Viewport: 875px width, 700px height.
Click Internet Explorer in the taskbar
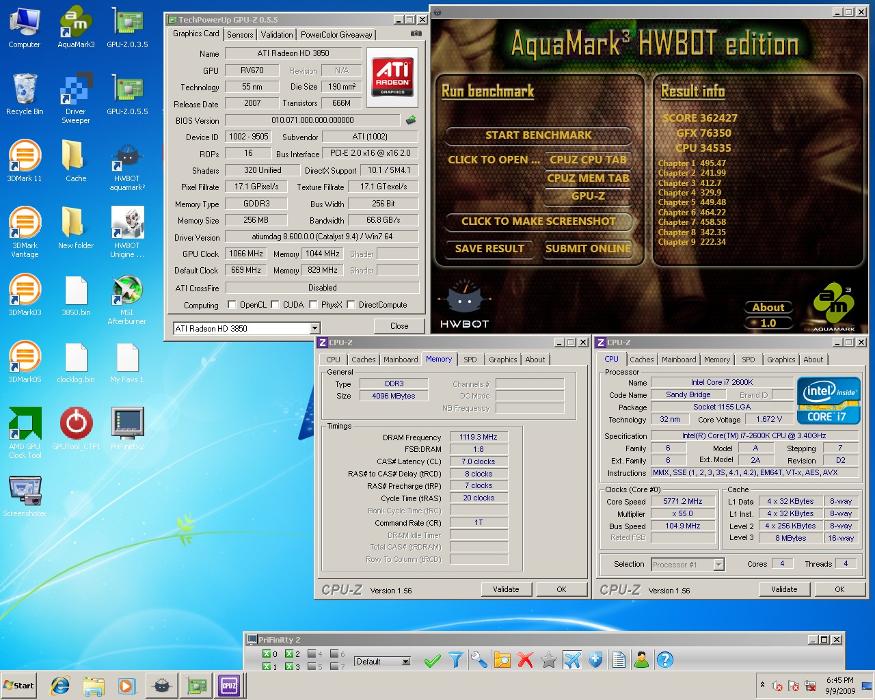[x=60, y=685]
